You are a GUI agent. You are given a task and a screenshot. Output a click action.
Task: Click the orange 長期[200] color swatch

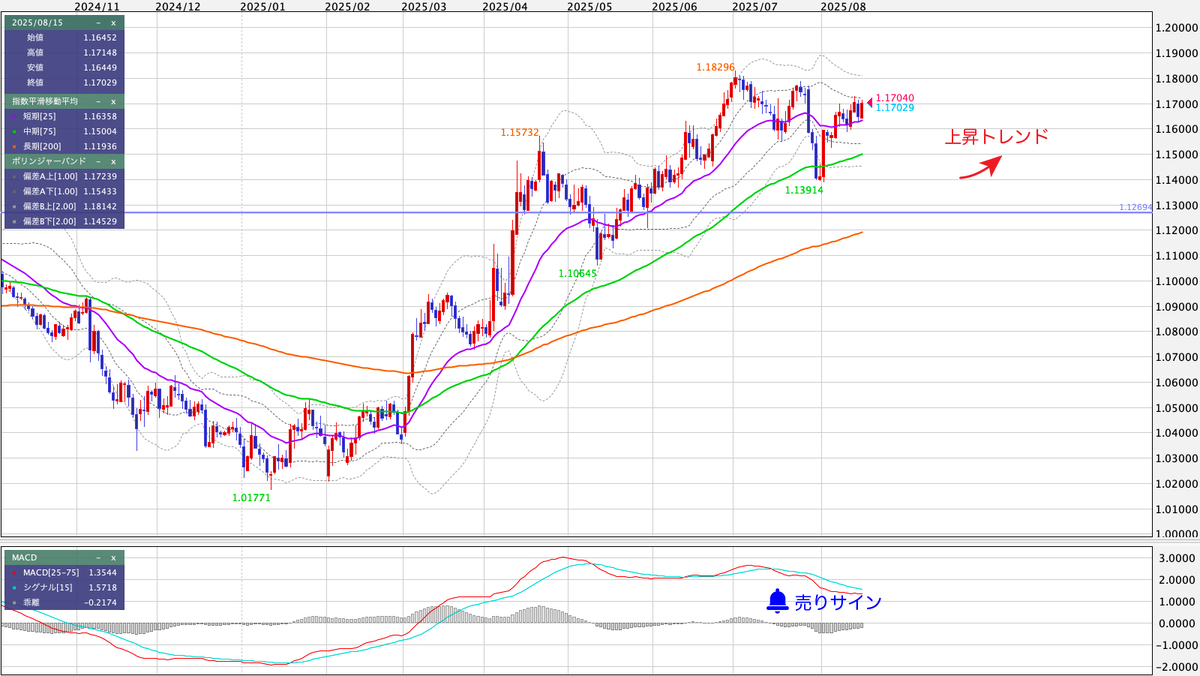pos(15,146)
